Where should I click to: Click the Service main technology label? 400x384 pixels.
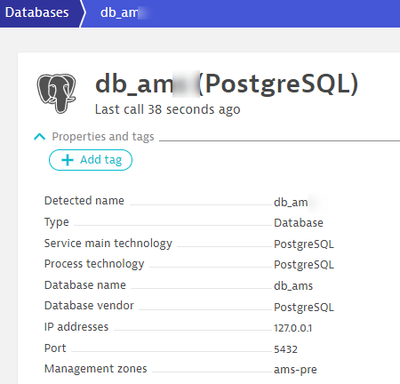(x=108, y=243)
